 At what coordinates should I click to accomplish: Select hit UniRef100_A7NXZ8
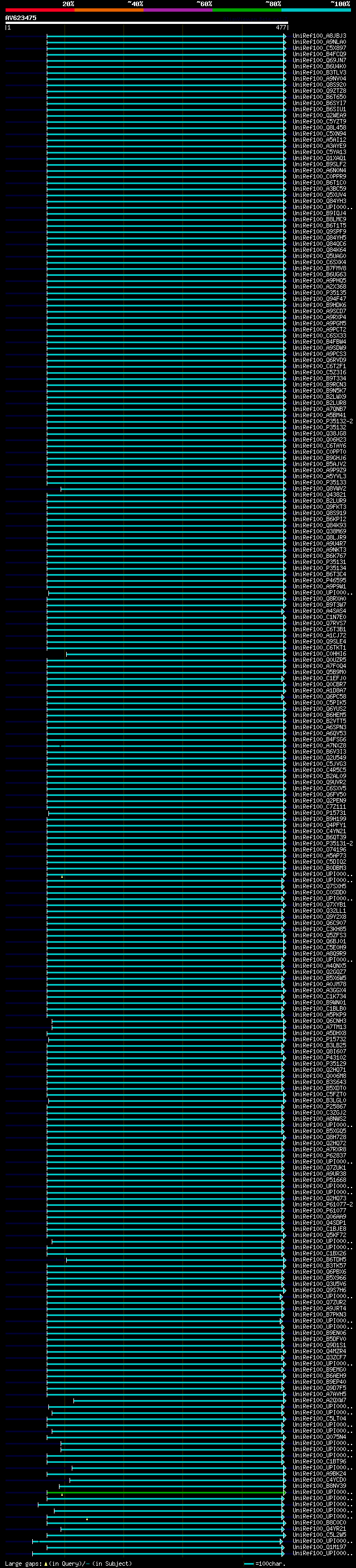pos(319,746)
